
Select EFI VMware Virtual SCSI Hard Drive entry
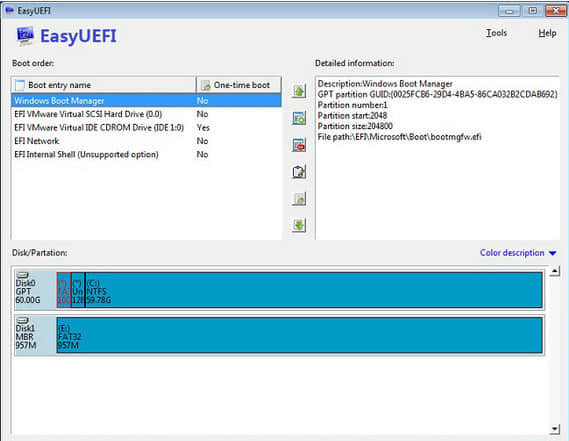point(146,114)
